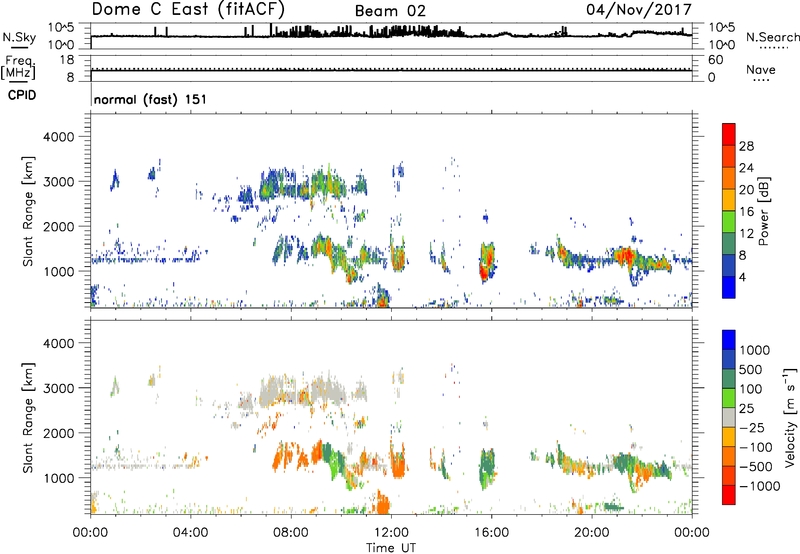Click '4000' tick on power panel

coord(59,137)
